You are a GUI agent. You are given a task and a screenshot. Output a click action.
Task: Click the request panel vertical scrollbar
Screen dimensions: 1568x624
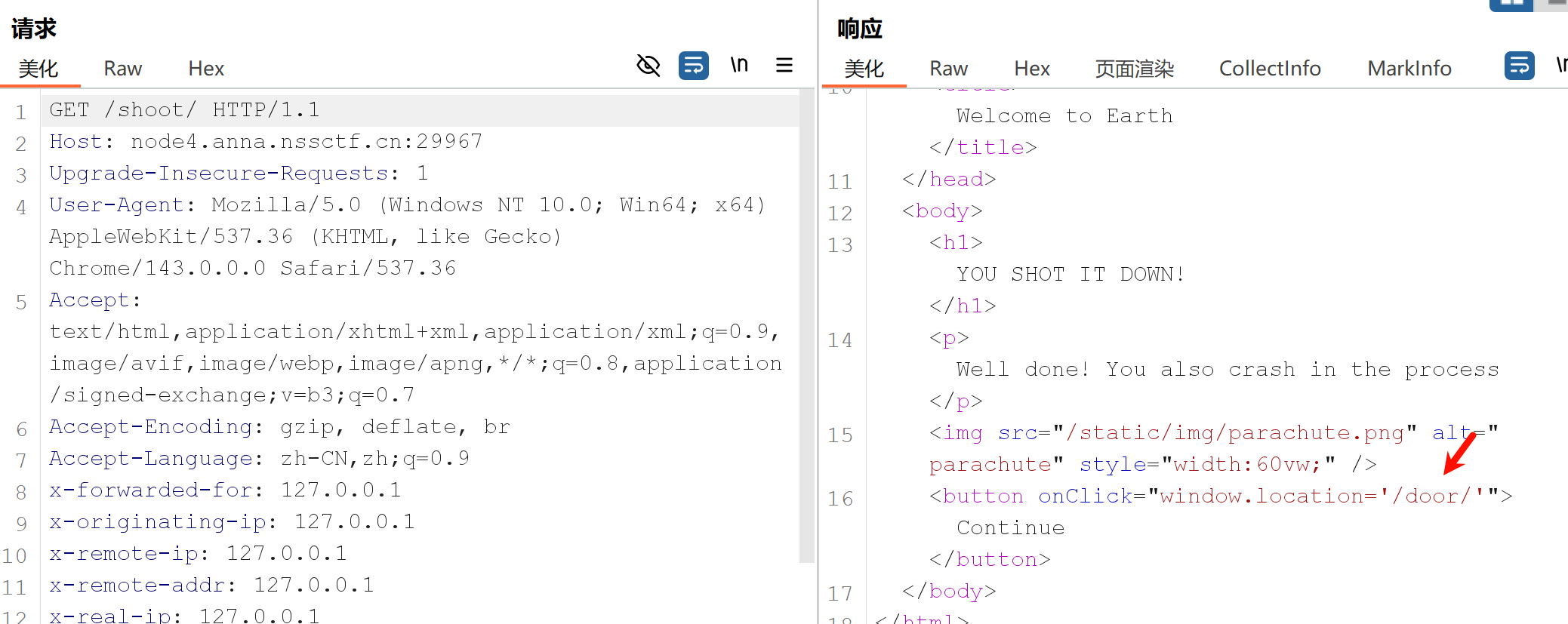[807, 326]
